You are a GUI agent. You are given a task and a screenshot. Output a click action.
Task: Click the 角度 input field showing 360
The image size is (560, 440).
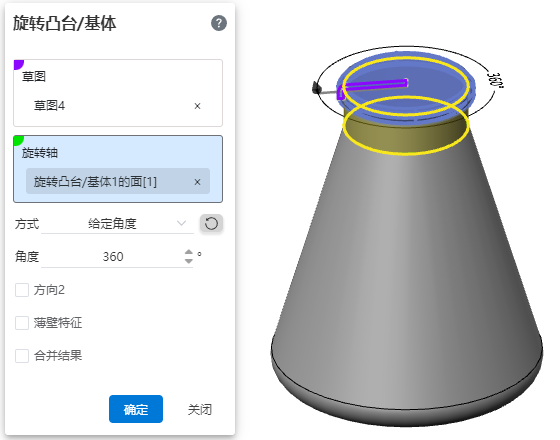pos(113,257)
